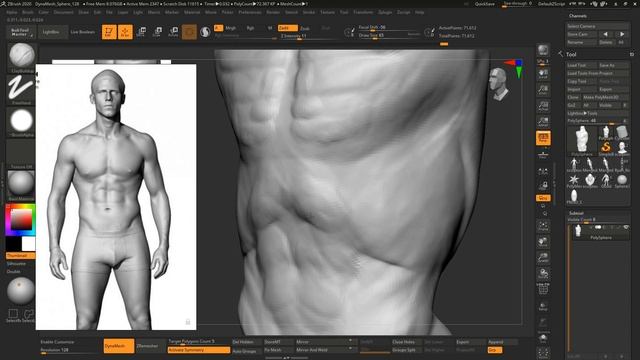Click the Zoom document icon
The image size is (640, 360).
[543, 90]
